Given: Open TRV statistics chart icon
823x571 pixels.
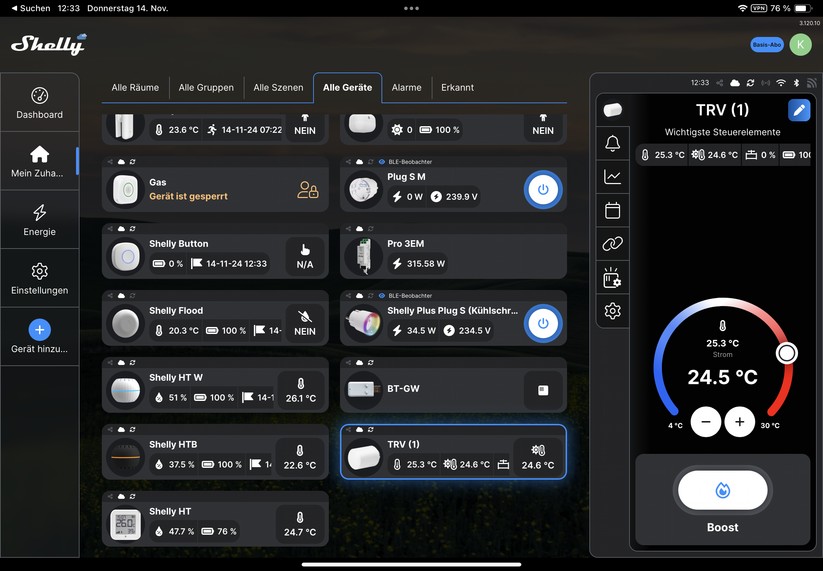Looking at the screenshot, I should coord(613,177).
